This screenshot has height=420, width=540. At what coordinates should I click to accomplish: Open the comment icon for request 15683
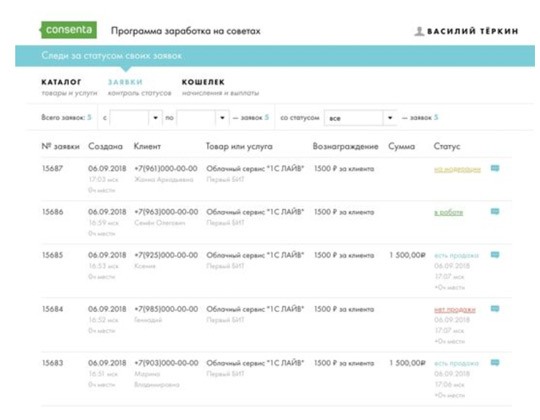click(495, 363)
